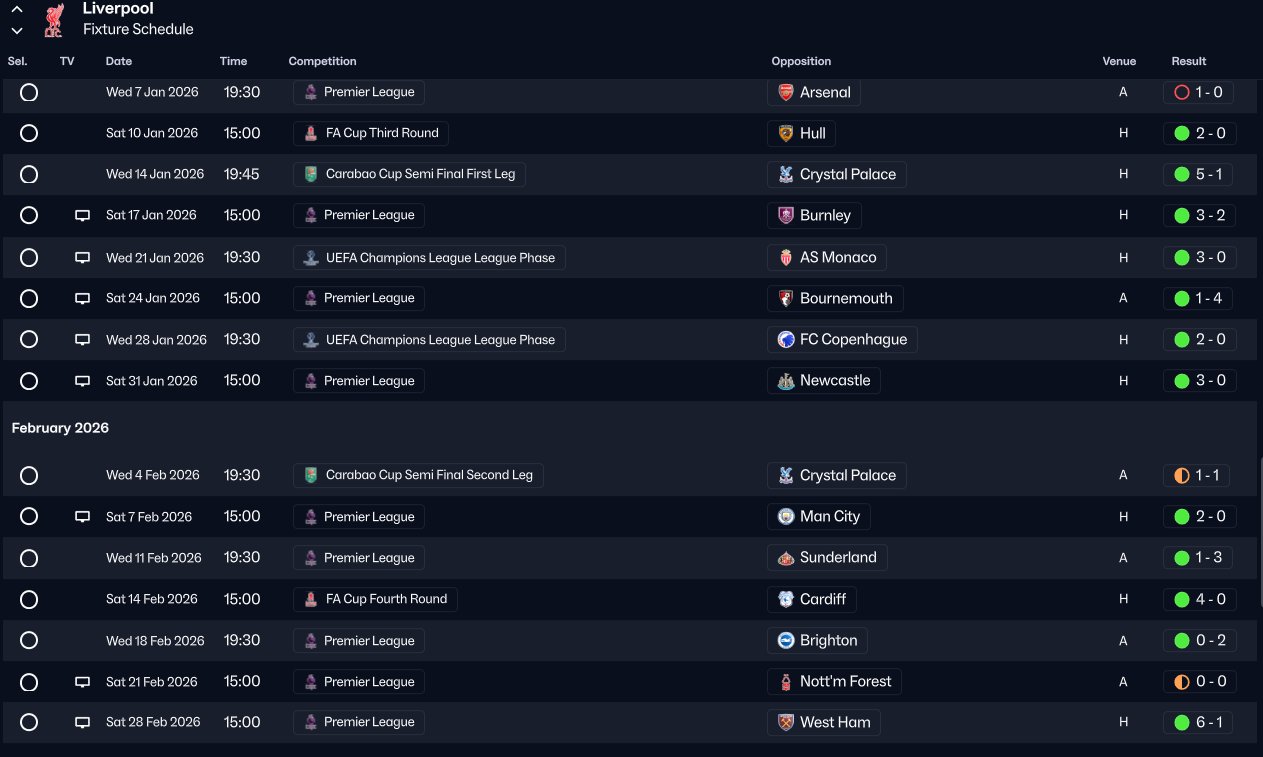Click the up chevron beside Liverpool
Screen dimensions: 1263x757
point(17,9)
